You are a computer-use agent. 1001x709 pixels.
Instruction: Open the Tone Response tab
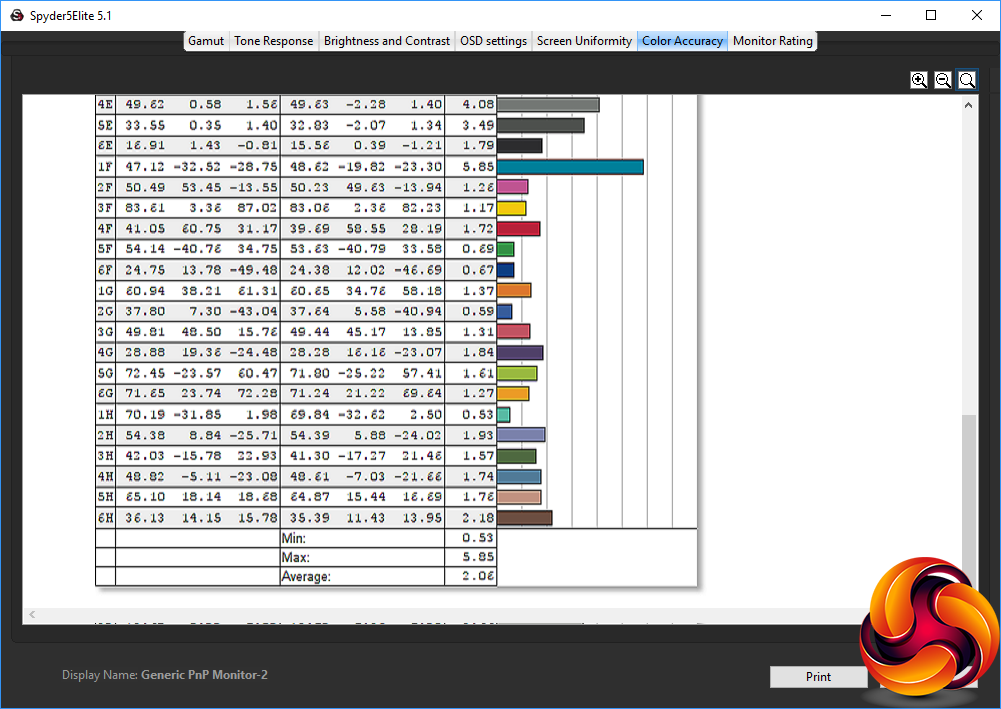click(x=274, y=41)
